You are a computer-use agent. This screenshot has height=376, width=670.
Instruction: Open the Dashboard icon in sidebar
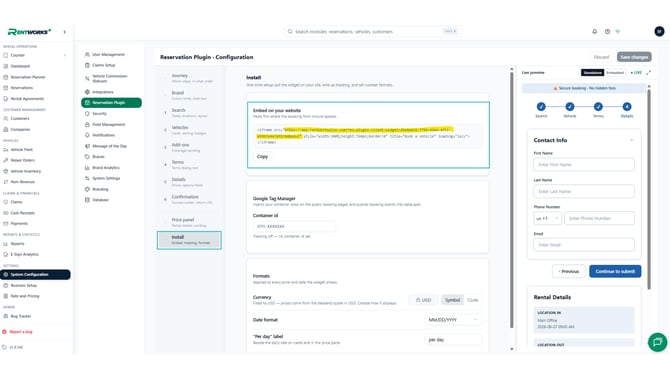coord(6,66)
